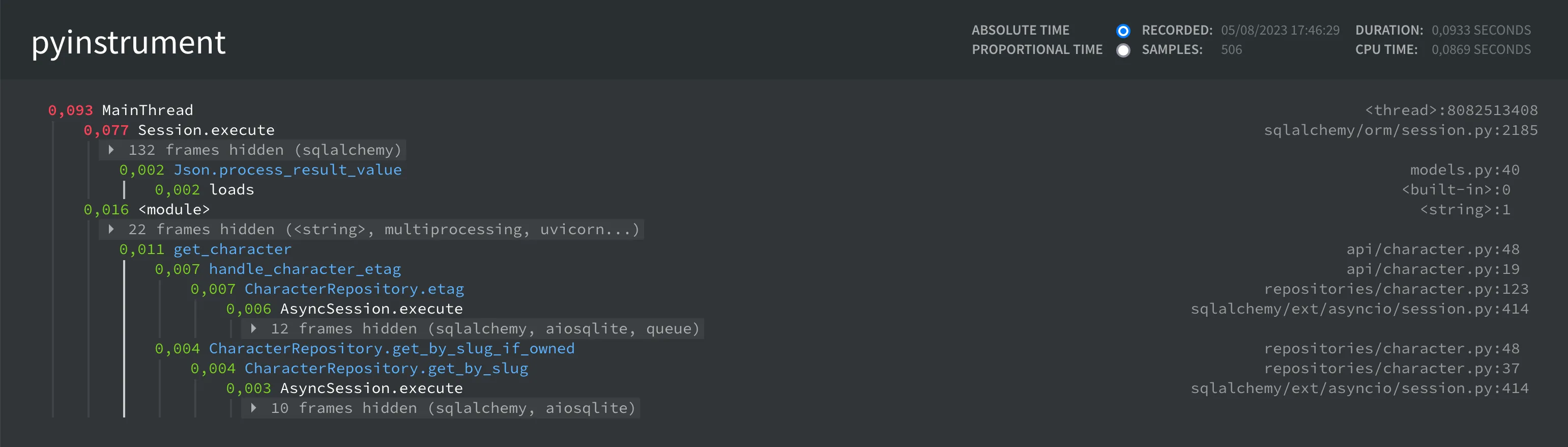Select the get_character frame
This screenshot has height=447, width=1568.
[x=233, y=249]
